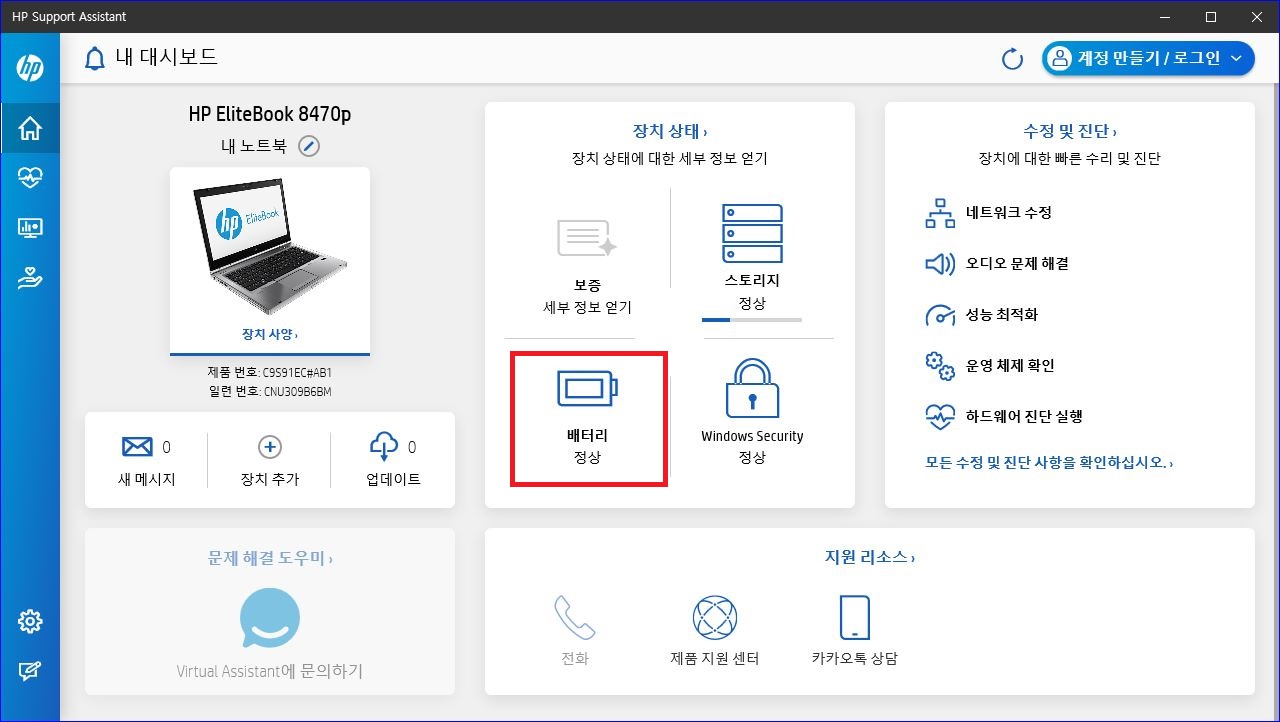The width and height of the screenshot is (1280, 722).
Task: Click the Virtual Assistant smiley bubble
Action: (270, 618)
